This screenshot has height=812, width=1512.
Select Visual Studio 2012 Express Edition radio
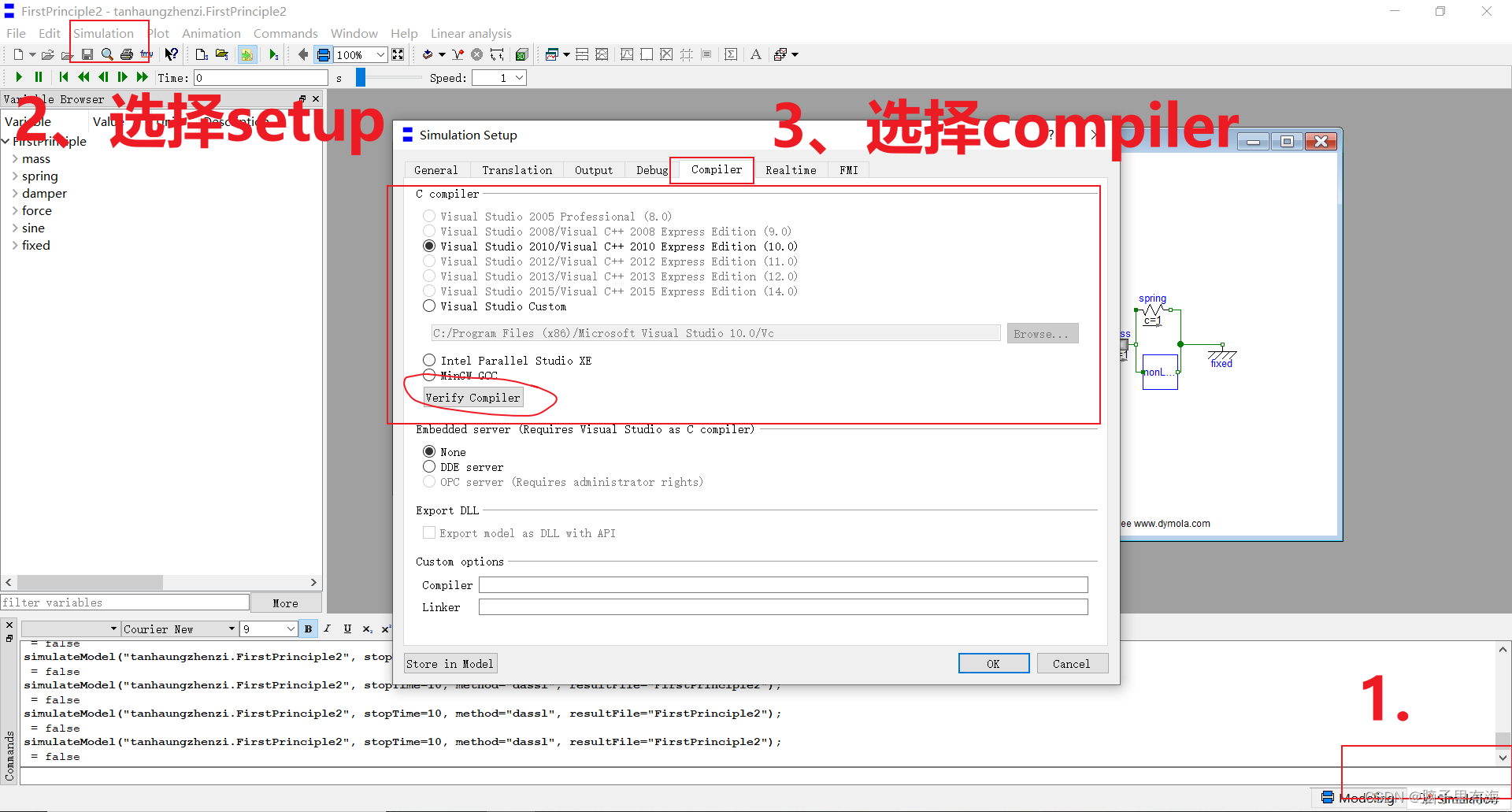tap(429, 261)
